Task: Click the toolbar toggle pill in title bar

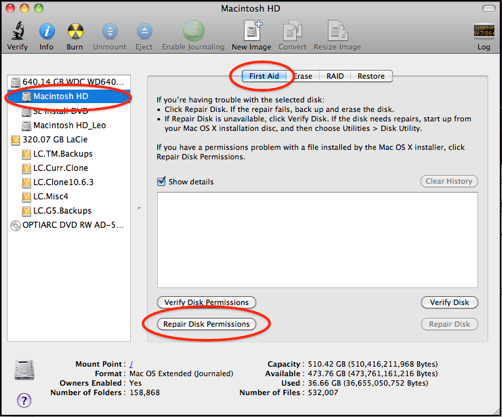Action: [489, 8]
